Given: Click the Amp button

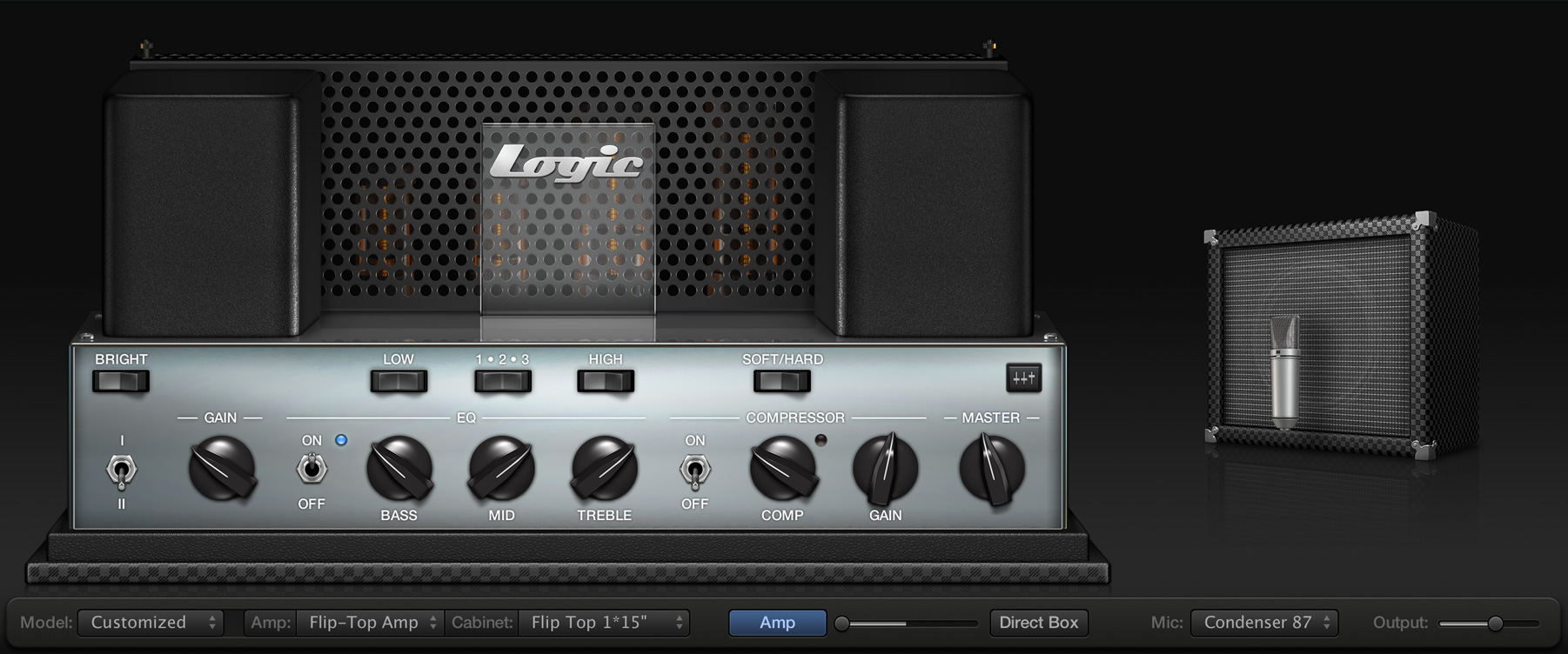Looking at the screenshot, I should click(777, 623).
